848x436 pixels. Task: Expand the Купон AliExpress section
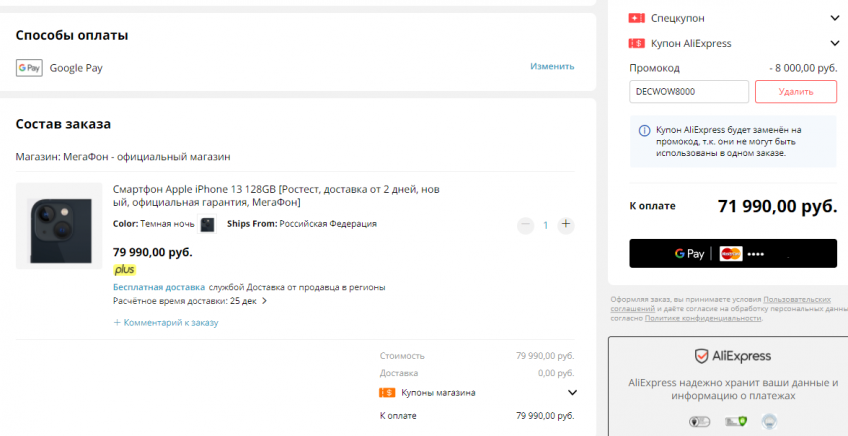click(x=835, y=43)
